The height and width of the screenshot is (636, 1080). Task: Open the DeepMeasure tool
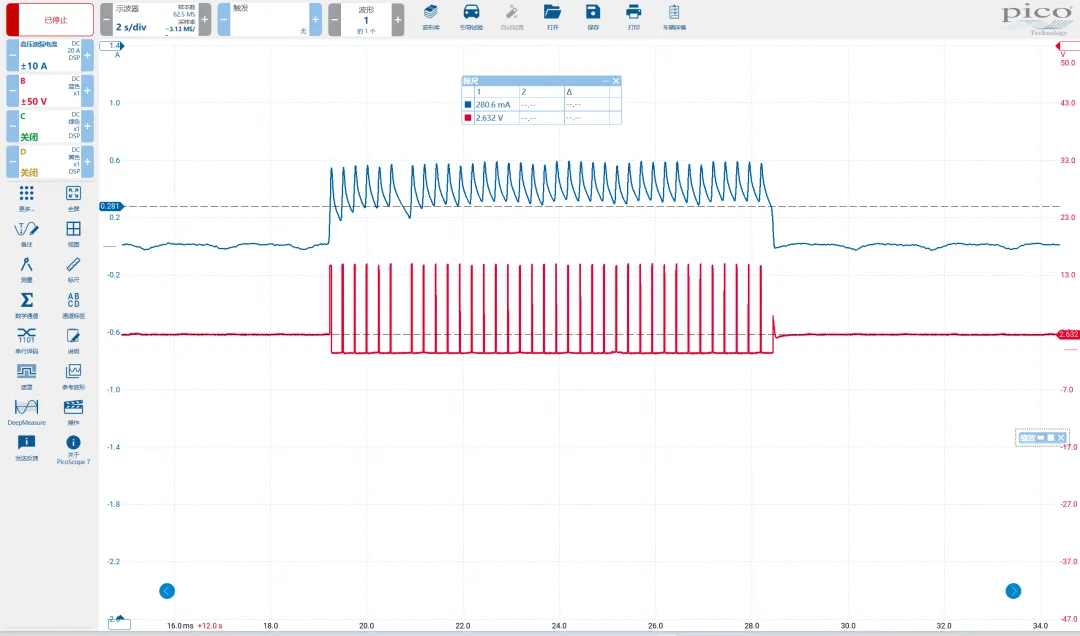(27, 411)
